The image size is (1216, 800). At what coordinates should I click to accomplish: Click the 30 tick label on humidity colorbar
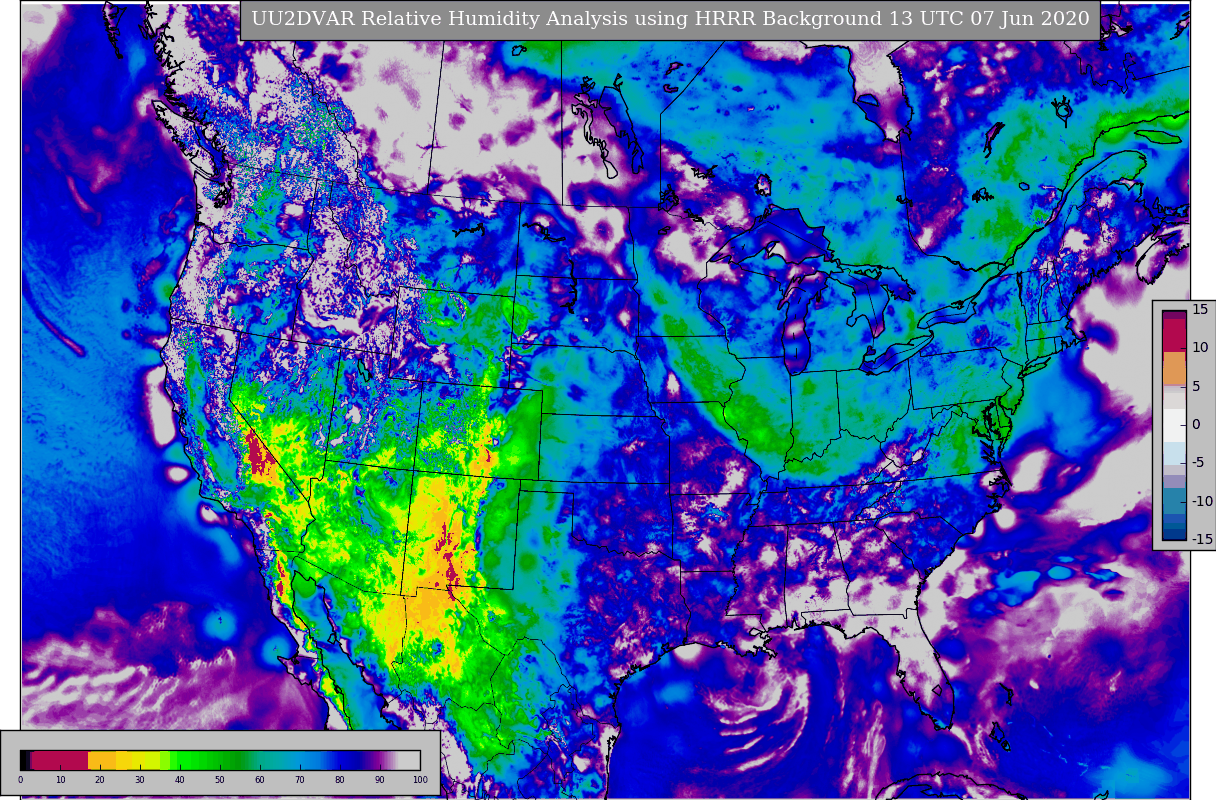(x=140, y=780)
